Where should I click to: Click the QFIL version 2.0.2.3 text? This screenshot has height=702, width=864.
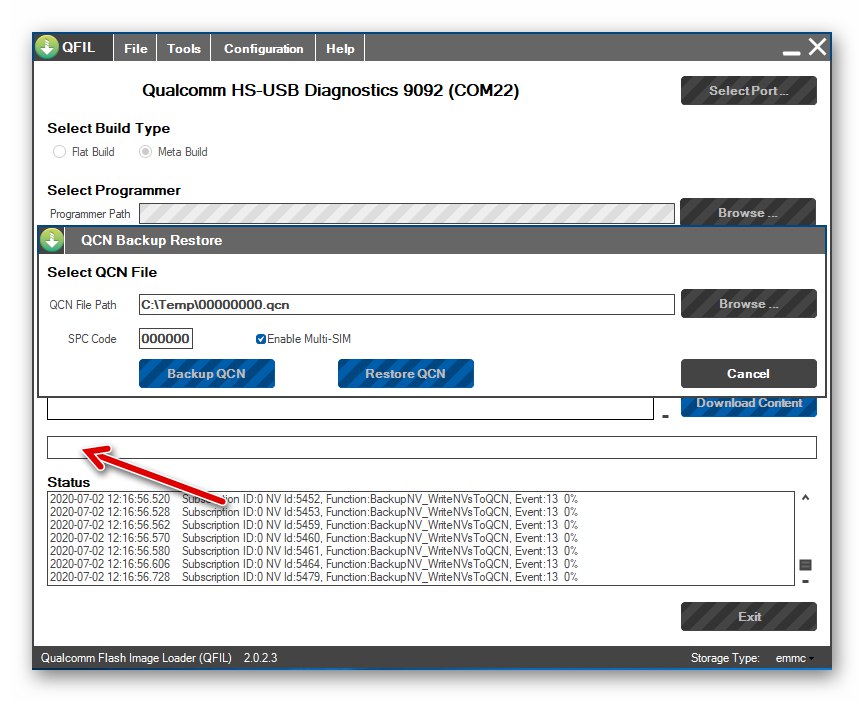(261, 658)
